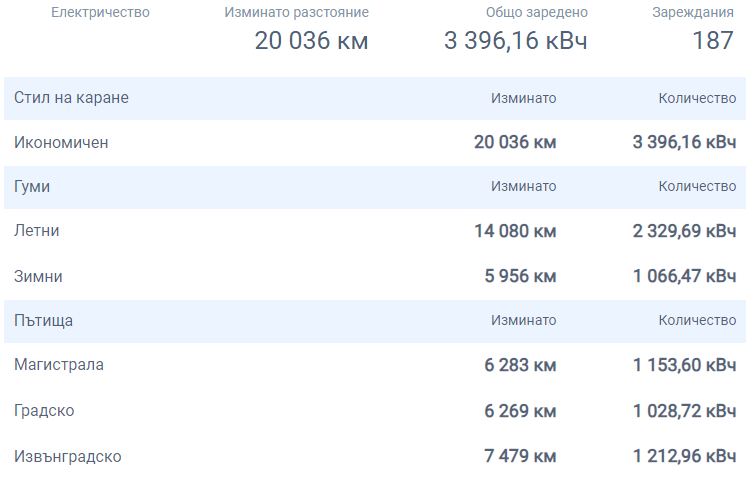
Task: Toggle the Пътища section header
Action: pos(43,321)
